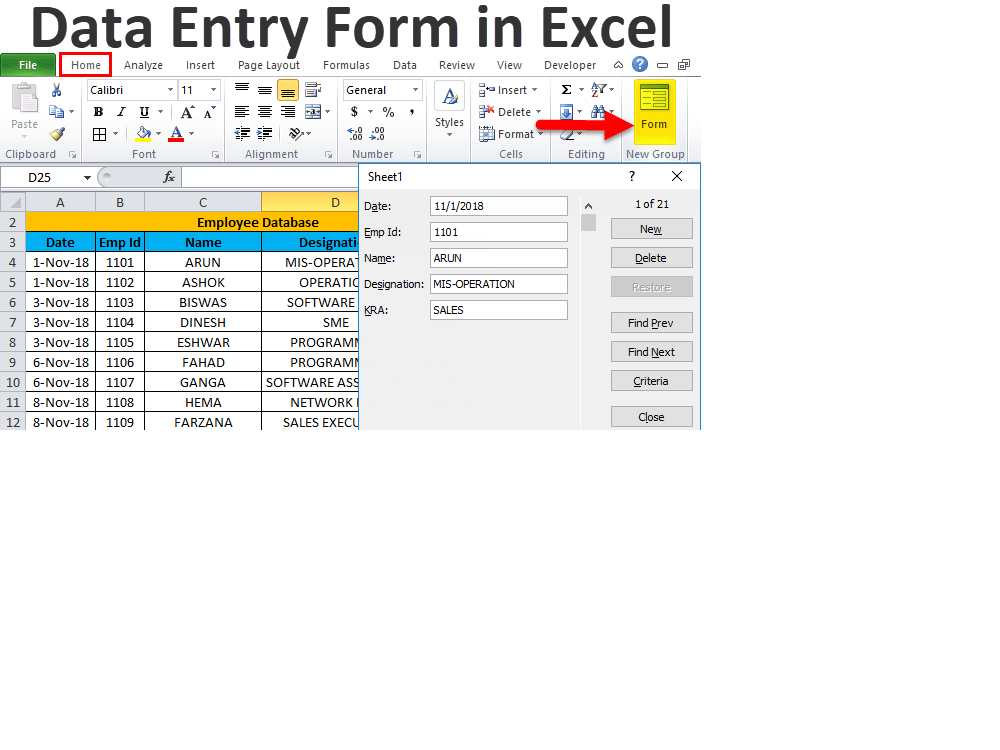Screen dimensions: 1000x750
Task: Click the Merge & Center icon
Action: [x=315, y=110]
